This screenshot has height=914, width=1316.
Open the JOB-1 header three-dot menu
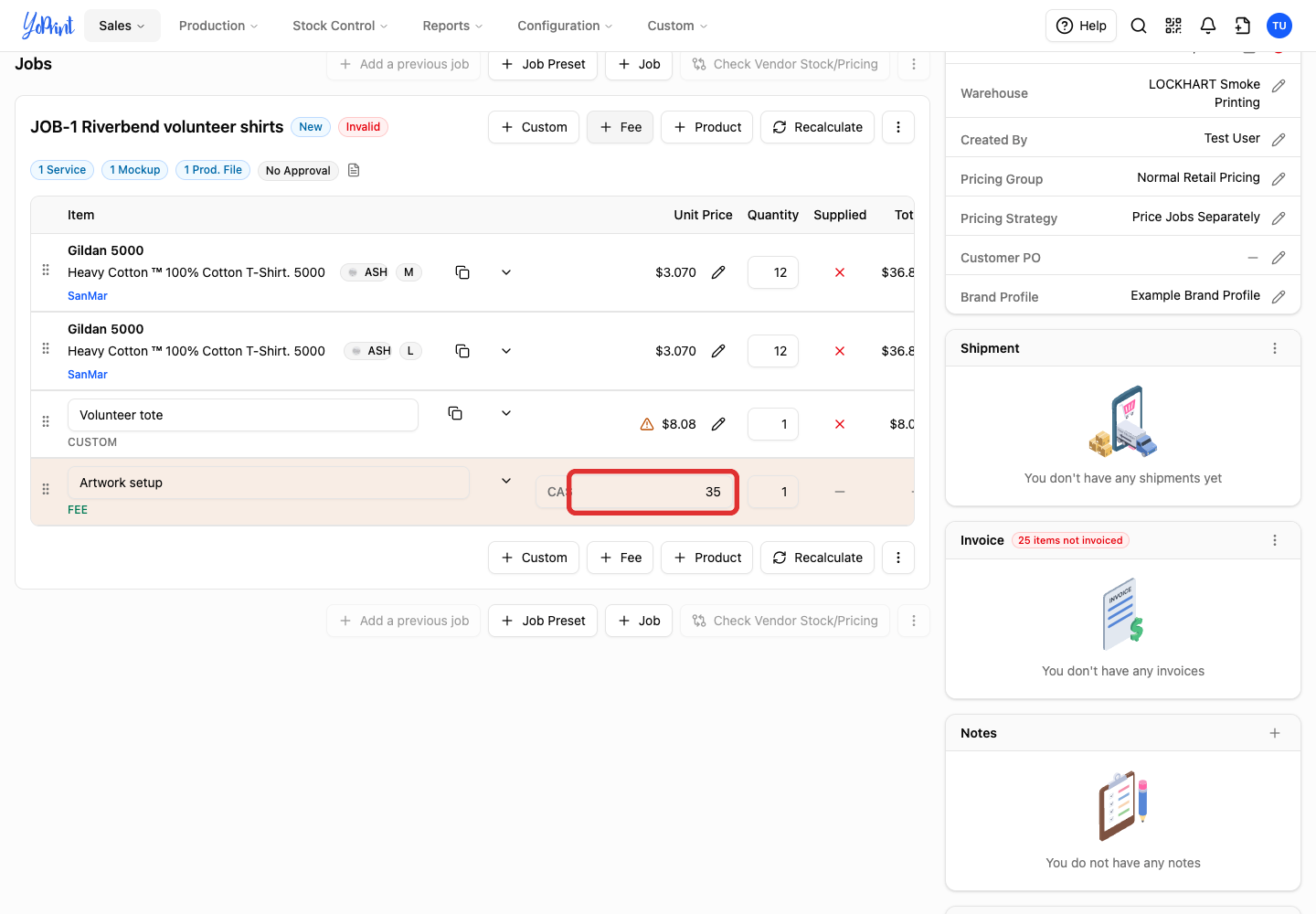[898, 127]
